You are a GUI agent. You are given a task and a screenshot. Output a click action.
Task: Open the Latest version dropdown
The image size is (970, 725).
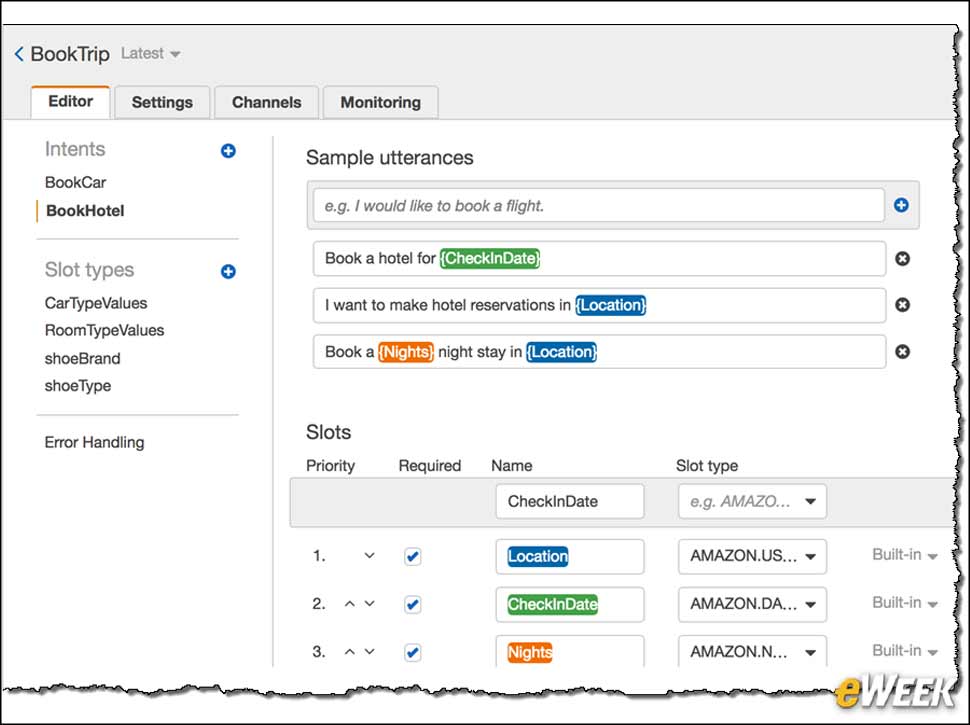(x=151, y=54)
